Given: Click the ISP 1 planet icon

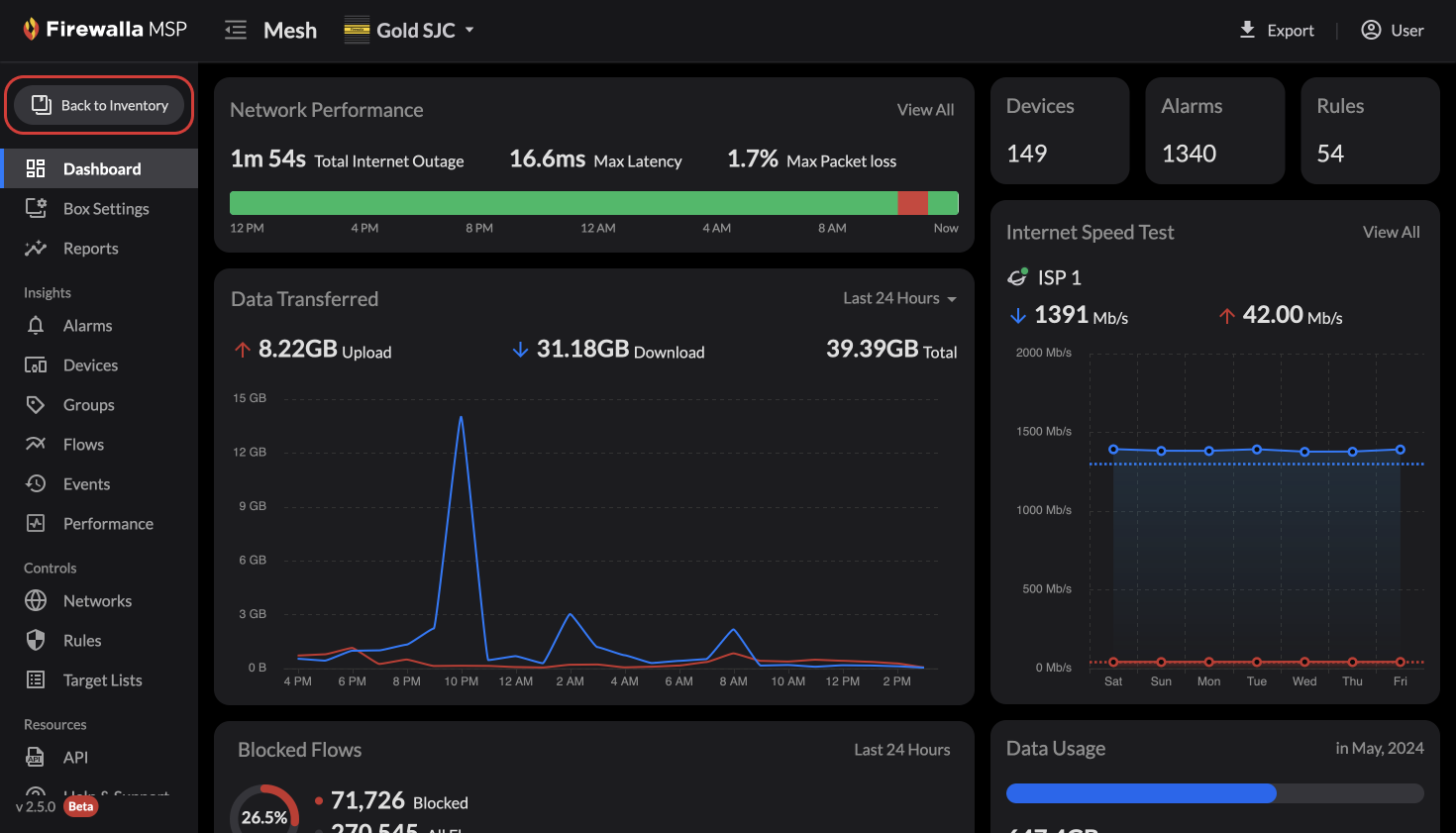Looking at the screenshot, I should coord(1017,277).
